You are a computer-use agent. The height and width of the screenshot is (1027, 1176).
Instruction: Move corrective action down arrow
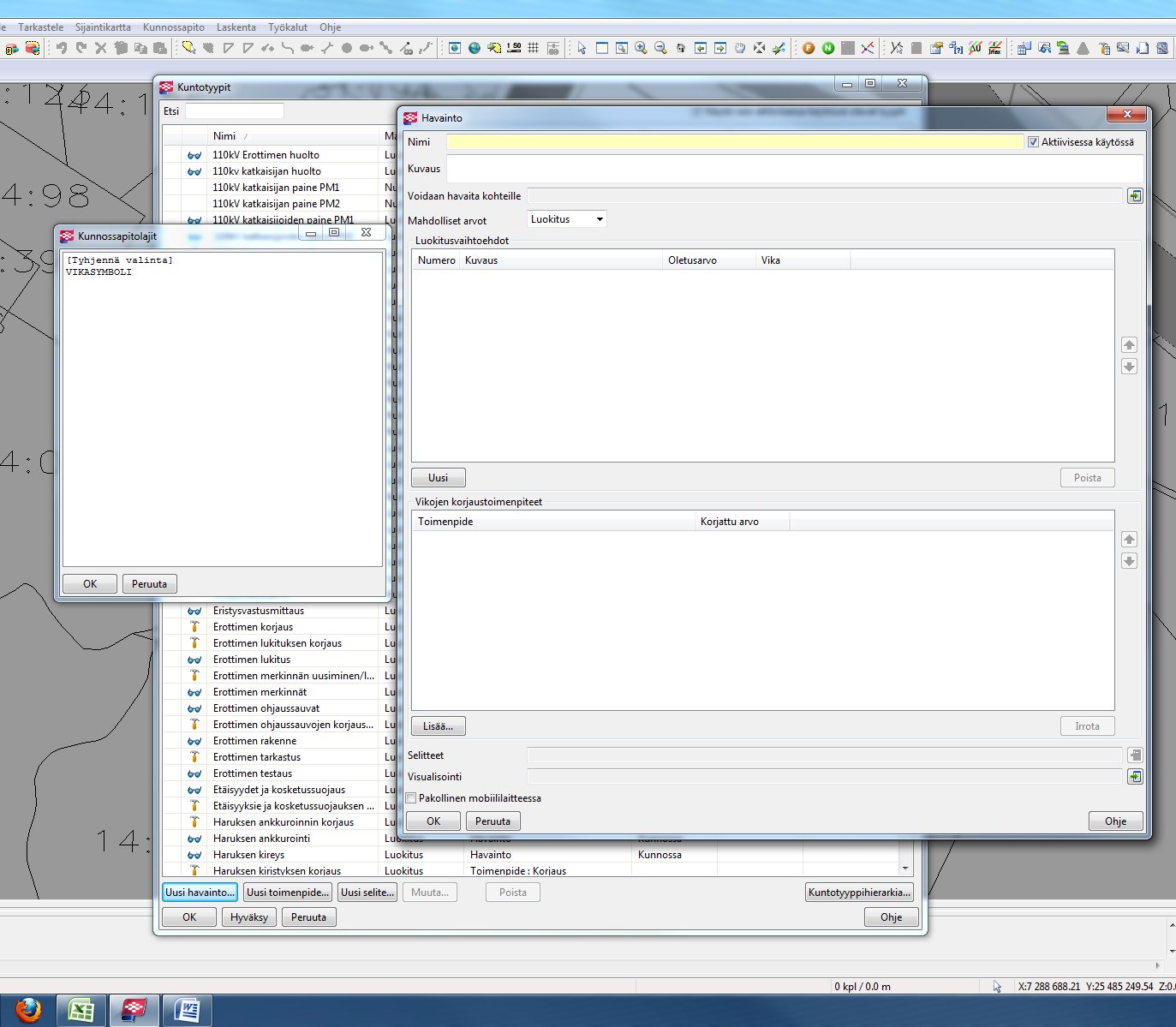[x=1129, y=561]
